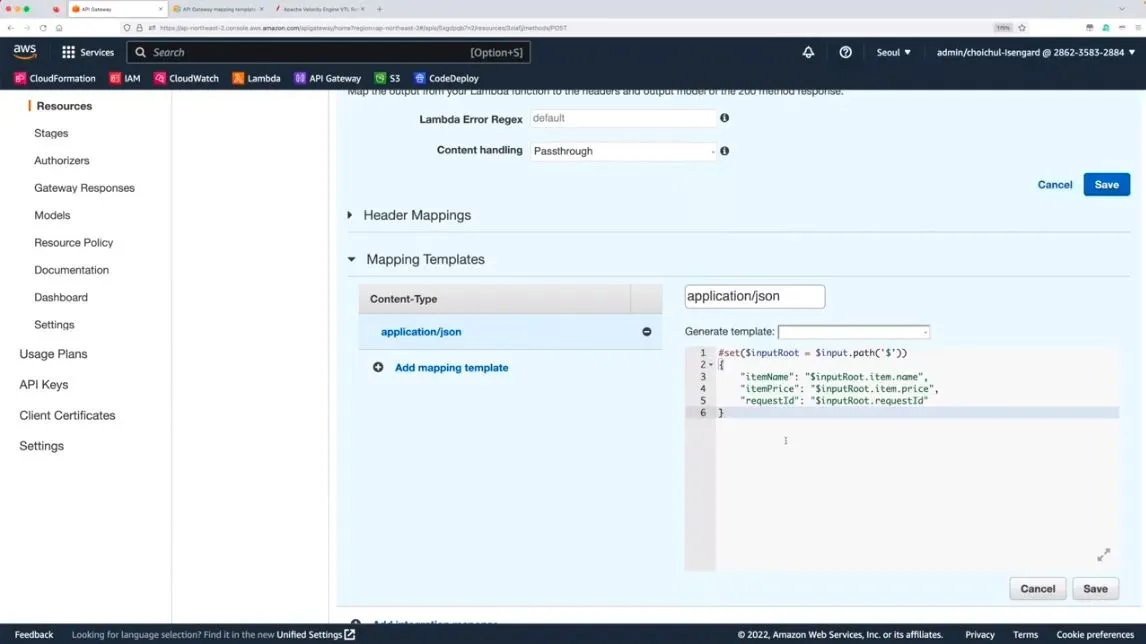Open Client Certificates in the sidebar

pyautogui.click(x=67, y=415)
